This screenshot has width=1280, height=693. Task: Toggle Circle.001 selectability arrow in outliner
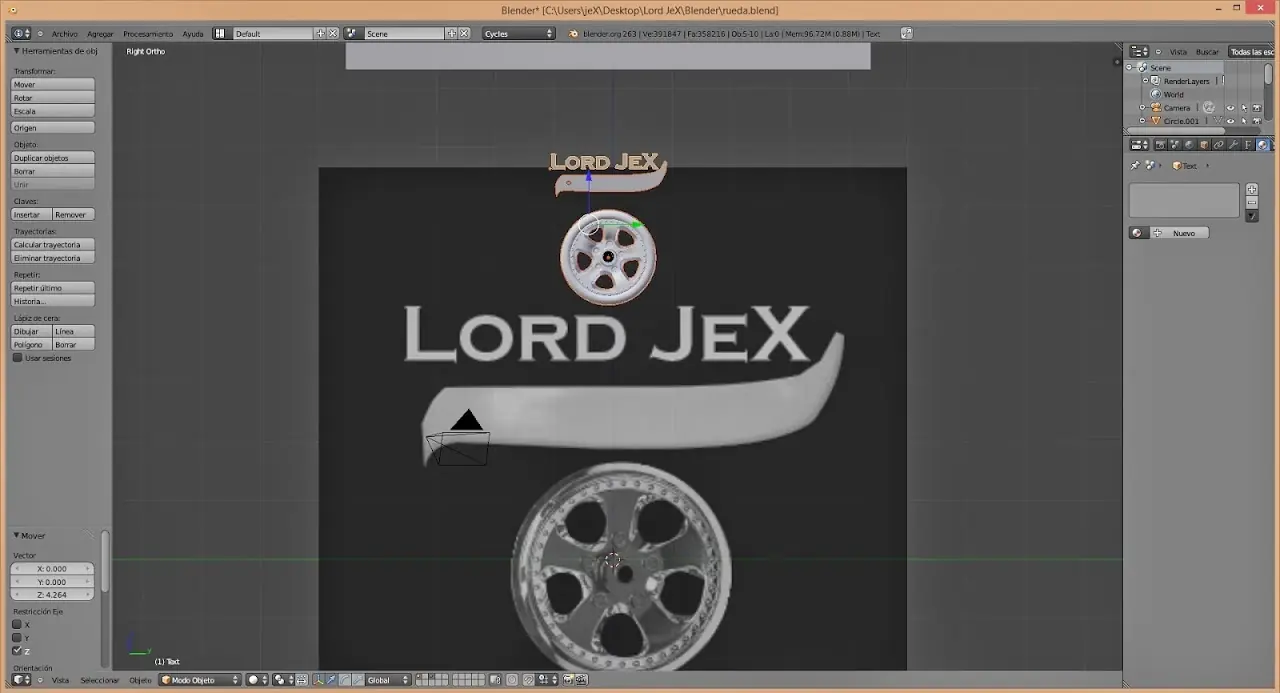tap(1244, 121)
